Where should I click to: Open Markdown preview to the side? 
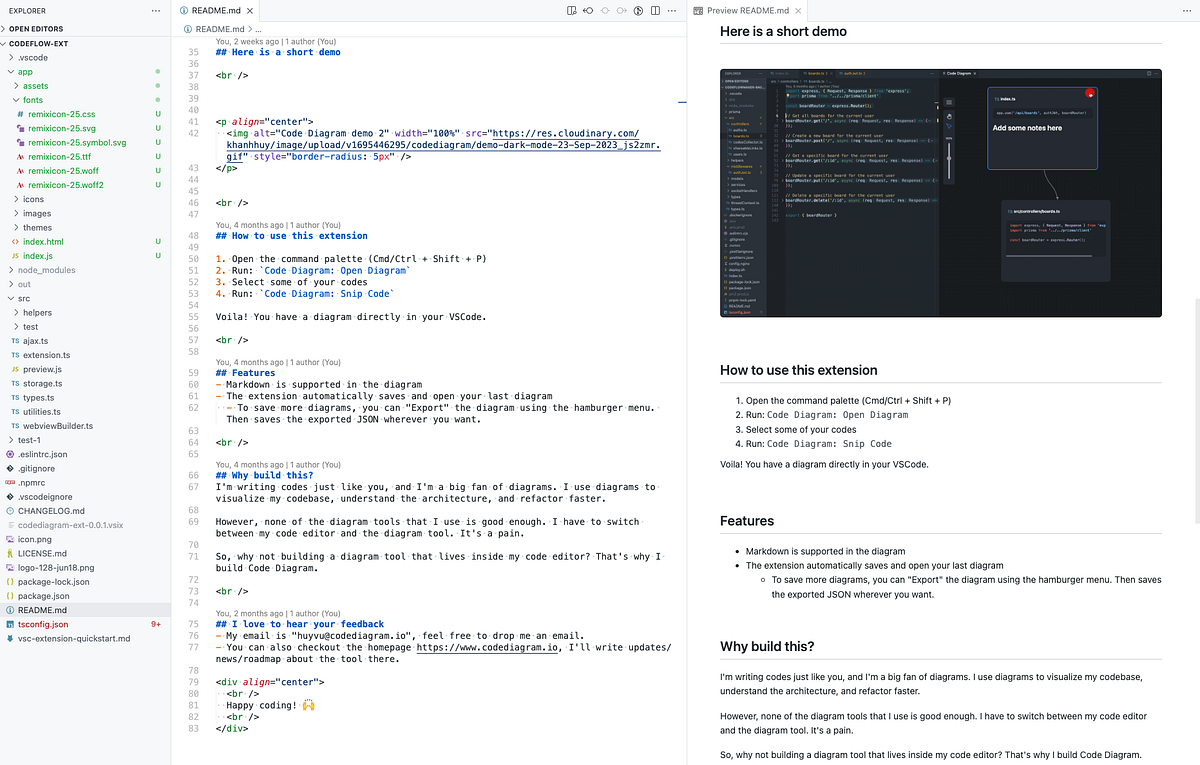(570, 10)
